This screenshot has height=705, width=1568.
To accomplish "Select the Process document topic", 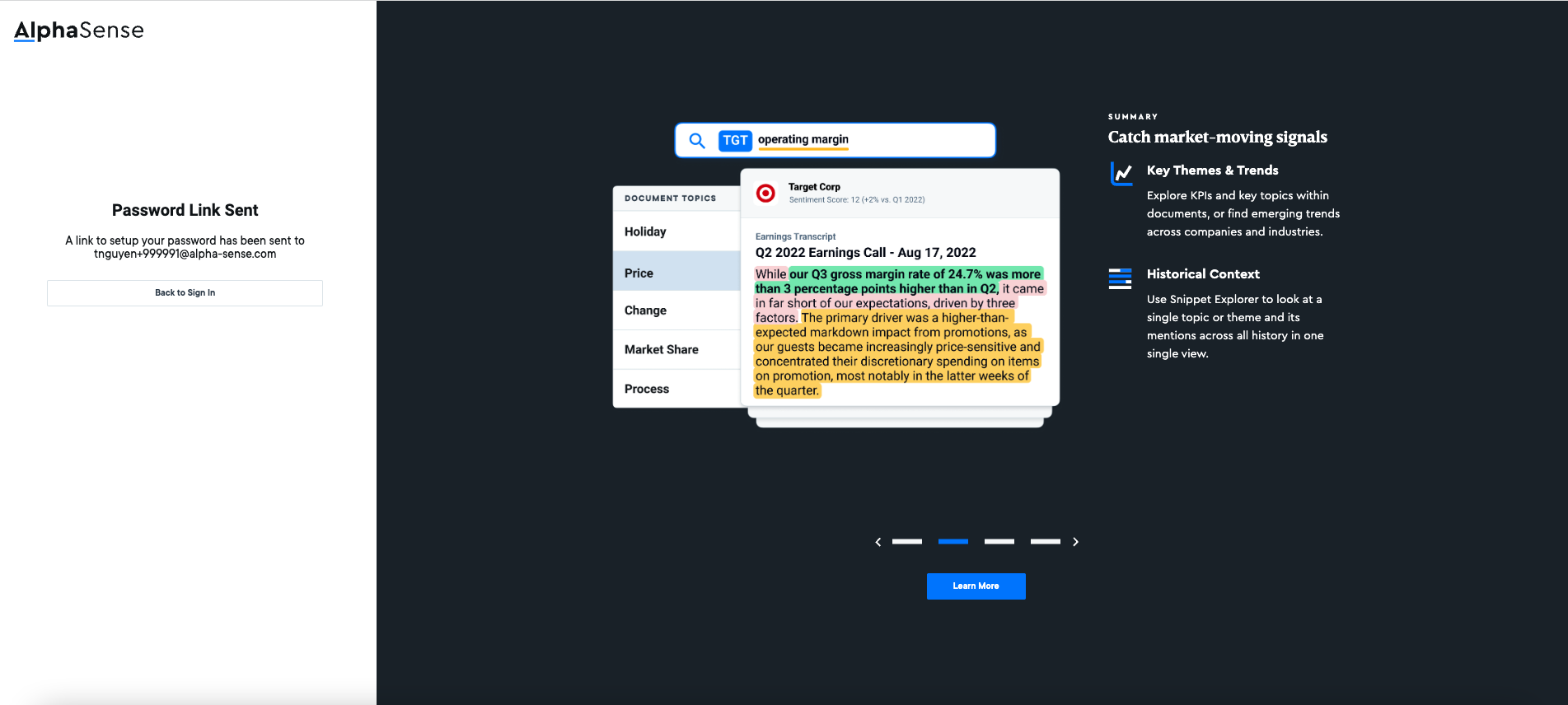I will point(676,389).
